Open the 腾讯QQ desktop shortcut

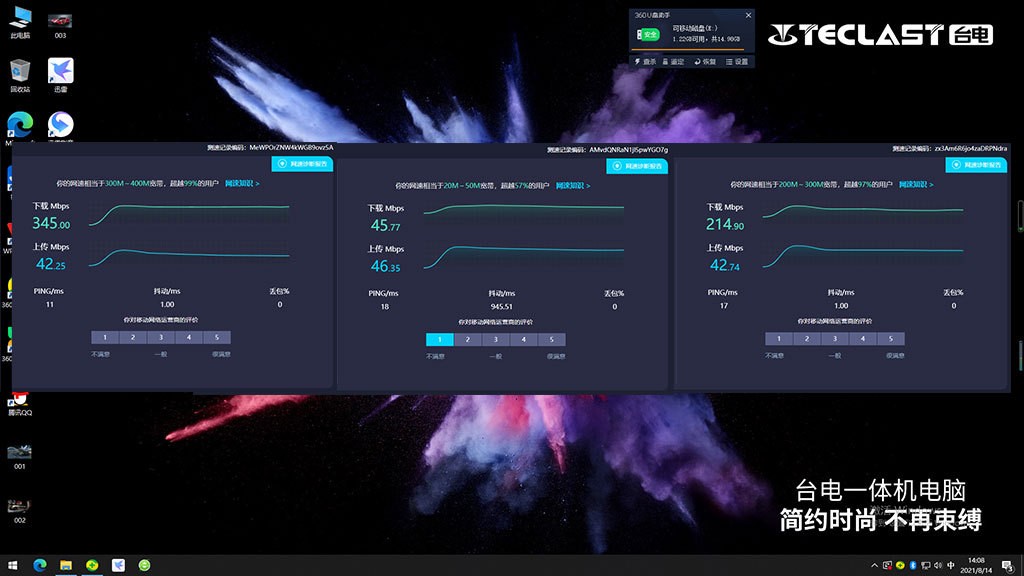point(20,404)
